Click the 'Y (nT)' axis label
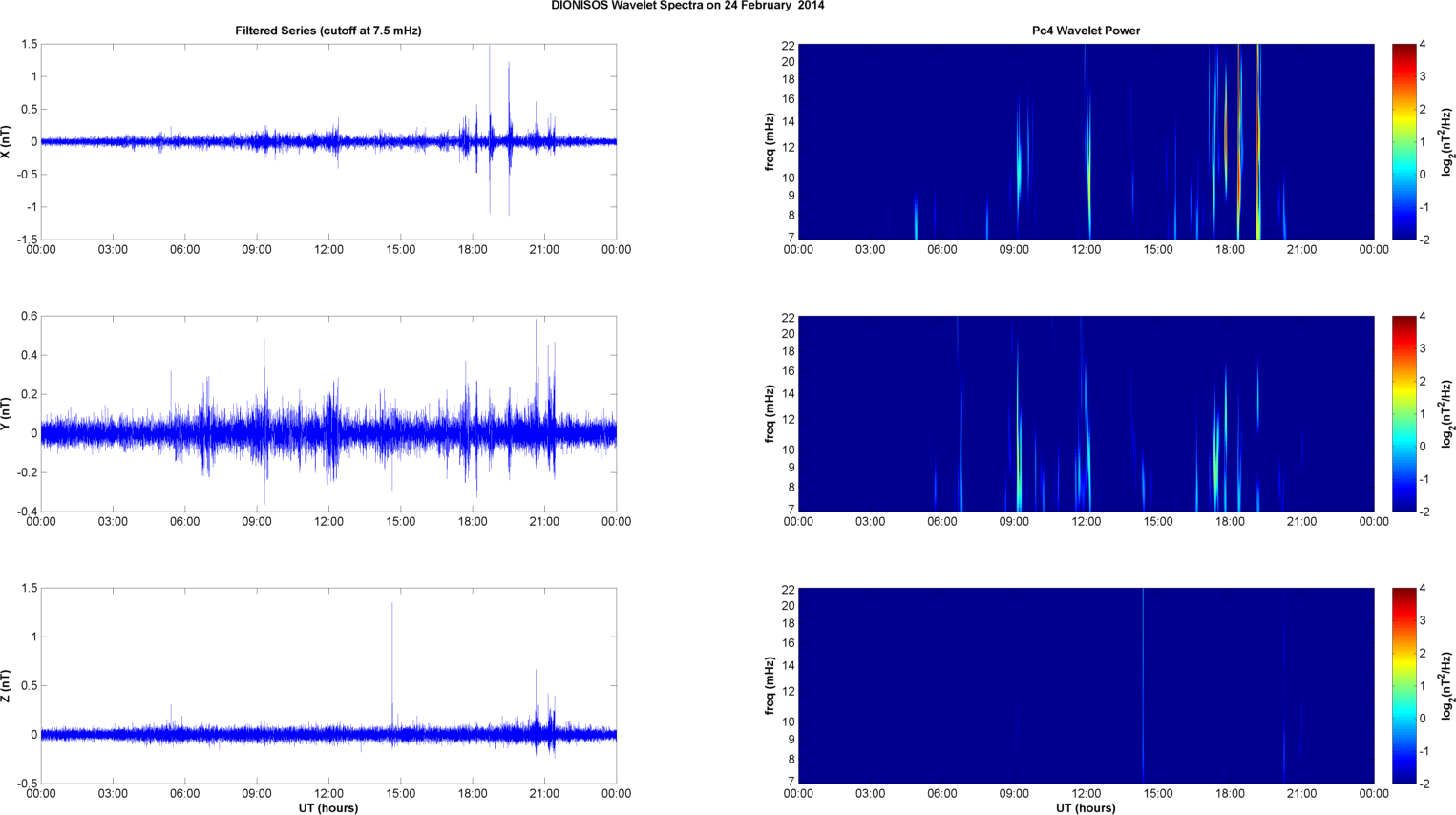This screenshot has width=1456, height=815. coord(7,413)
